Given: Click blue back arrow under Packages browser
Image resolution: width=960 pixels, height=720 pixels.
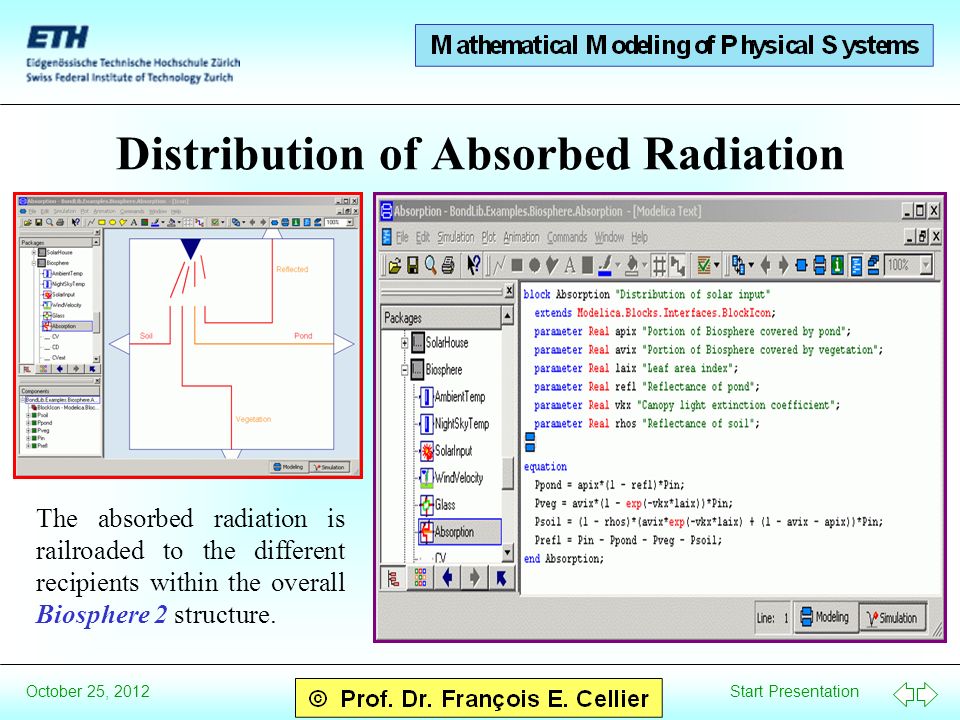Looking at the screenshot, I should (448, 578).
